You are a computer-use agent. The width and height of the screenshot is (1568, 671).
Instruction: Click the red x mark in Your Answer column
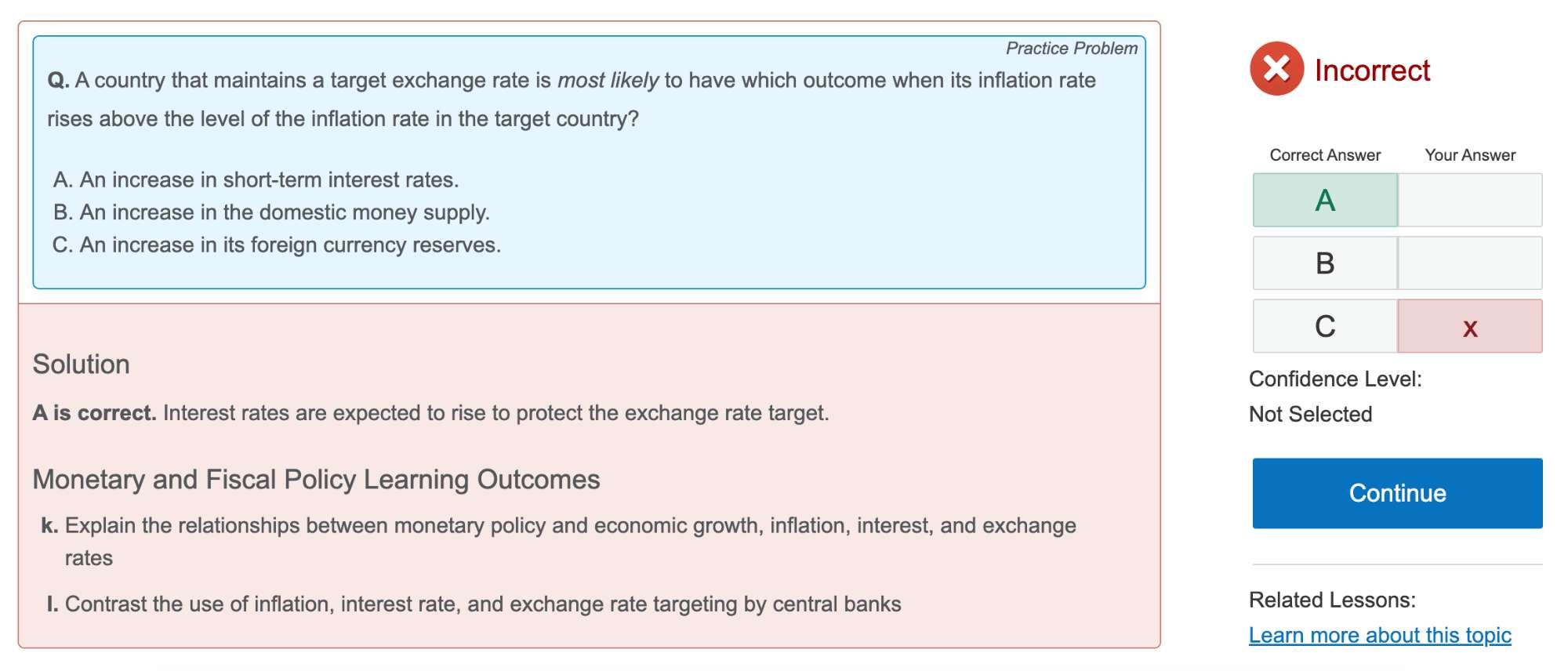(1470, 327)
